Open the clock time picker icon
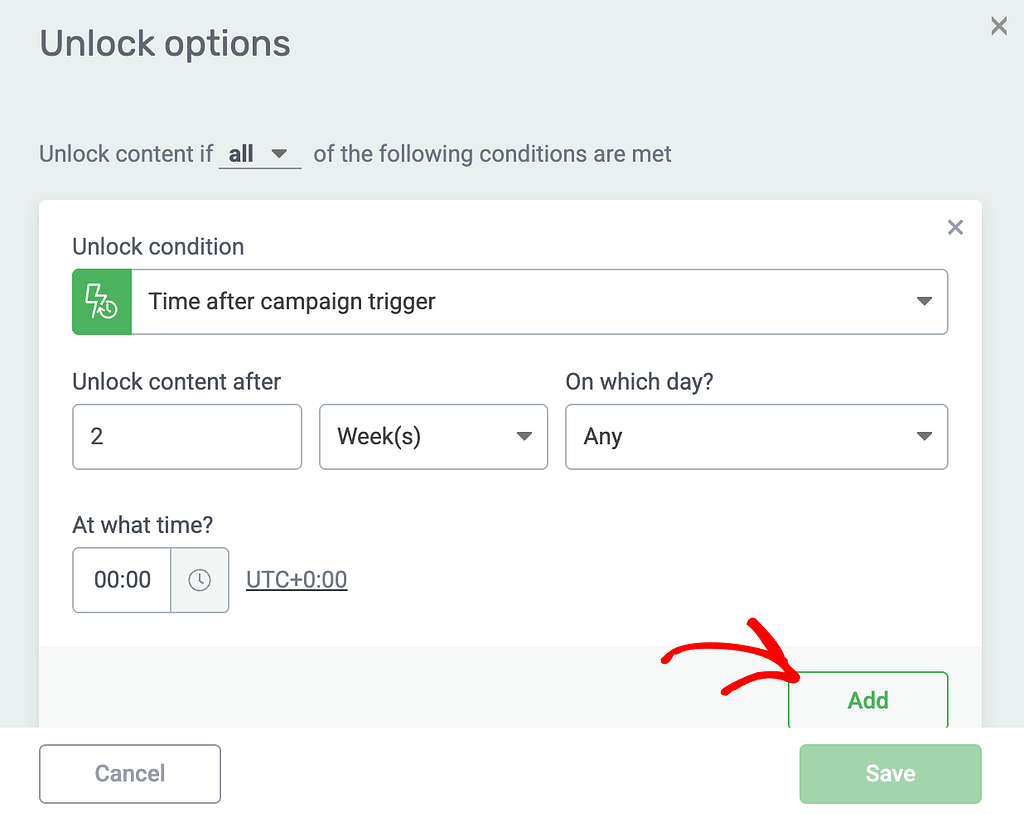Screen dimensions: 1024x814 point(199,580)
